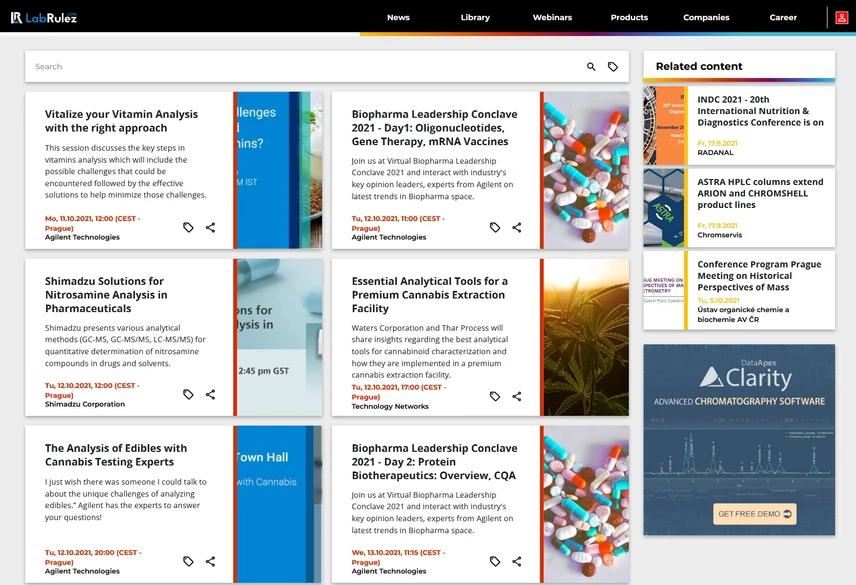Viewport: 856px width, 585px height.
Task: Share the Biopharma Conclave Day 2 webinar
Action: (517, 562)
